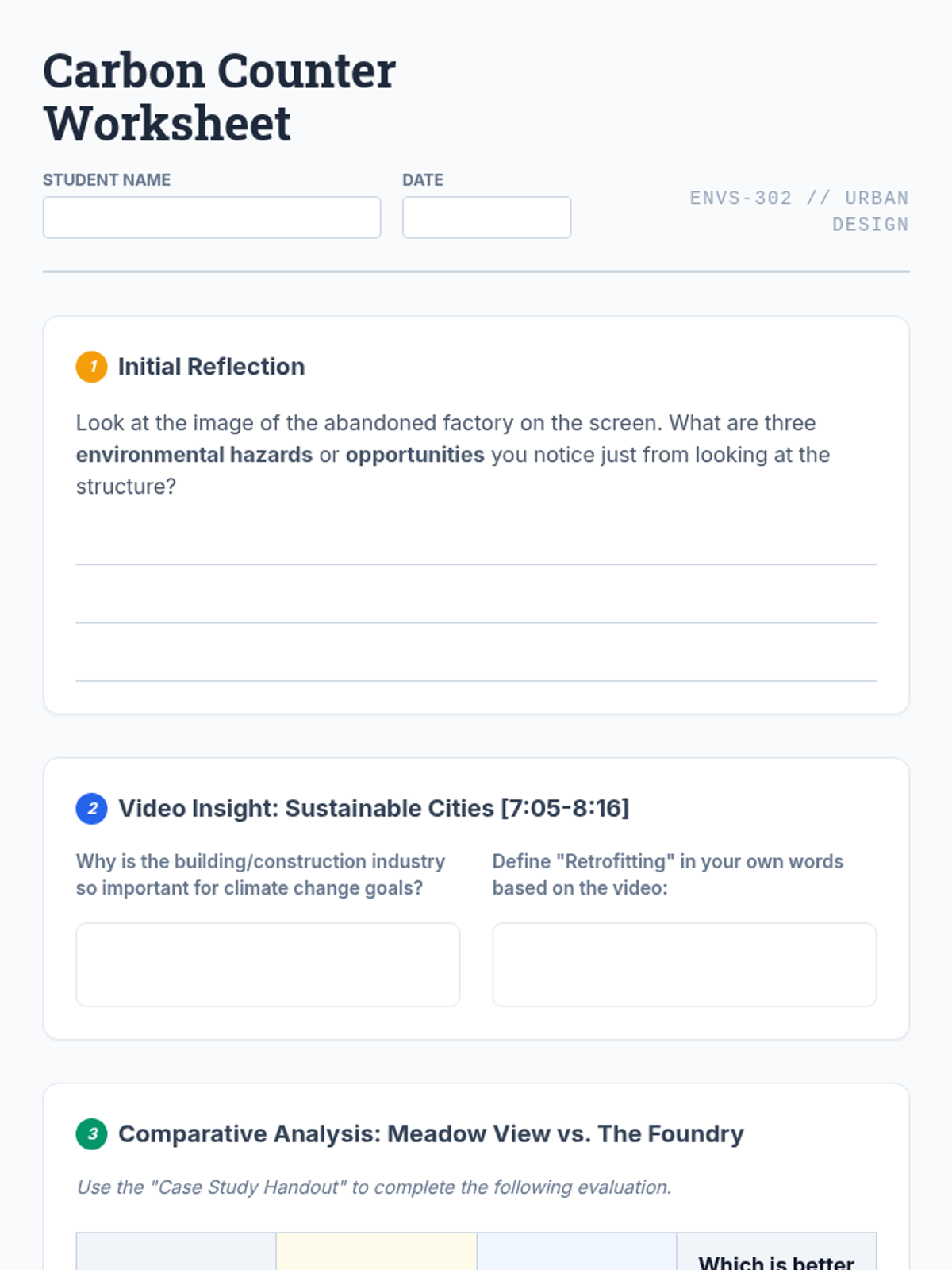Image resolution: width=952 pixels, height=1270 pixels.
Task: Click the Case Study Handout instruction text
Action: coord(374,1187)
